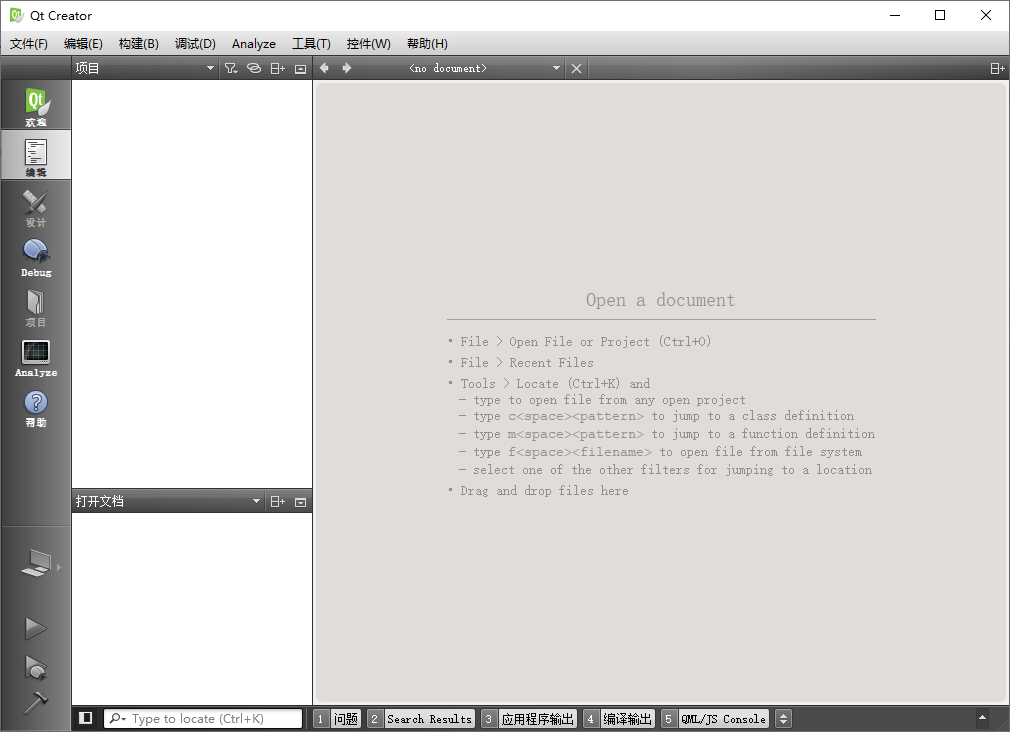The width and height of the screenshot is (1010, 732).
Task: Go forward in editor history
Action: 347,68
